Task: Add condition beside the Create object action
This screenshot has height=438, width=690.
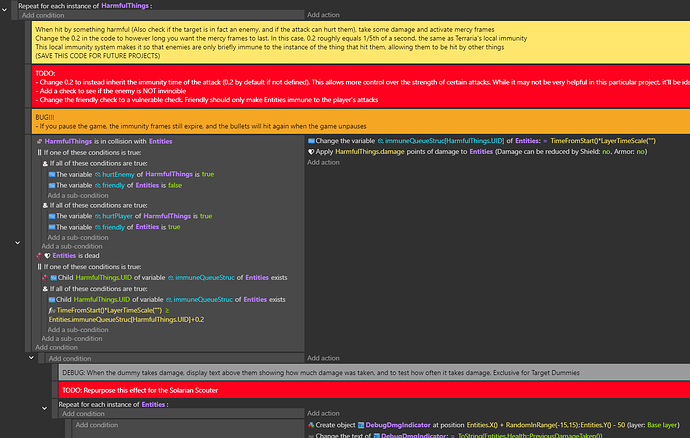Action: 97,425
